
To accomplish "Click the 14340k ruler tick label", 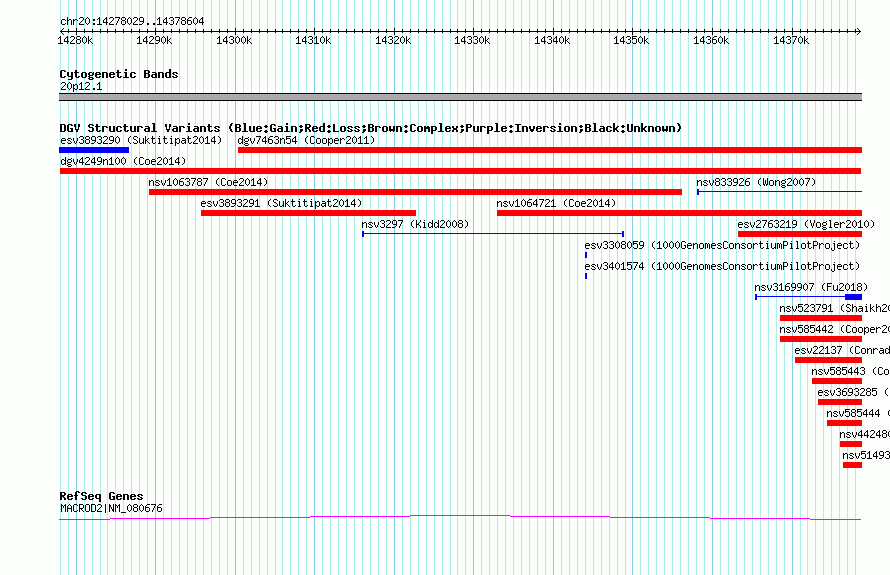I will (552, 40).
